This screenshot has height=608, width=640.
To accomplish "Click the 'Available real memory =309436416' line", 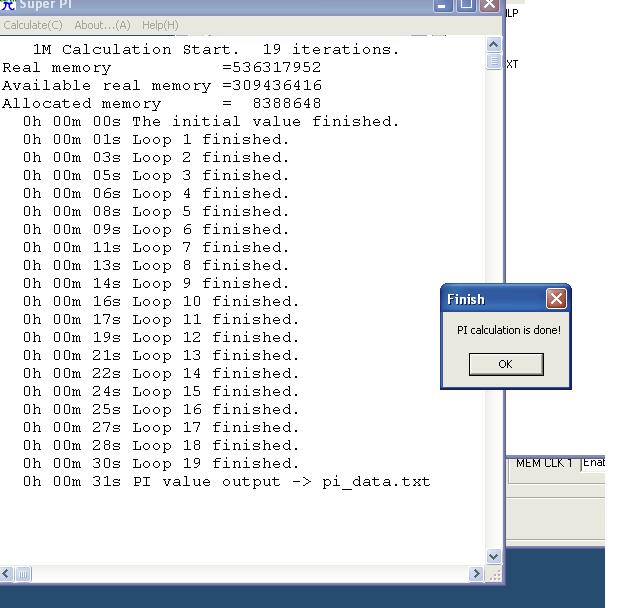I will 162,86.
